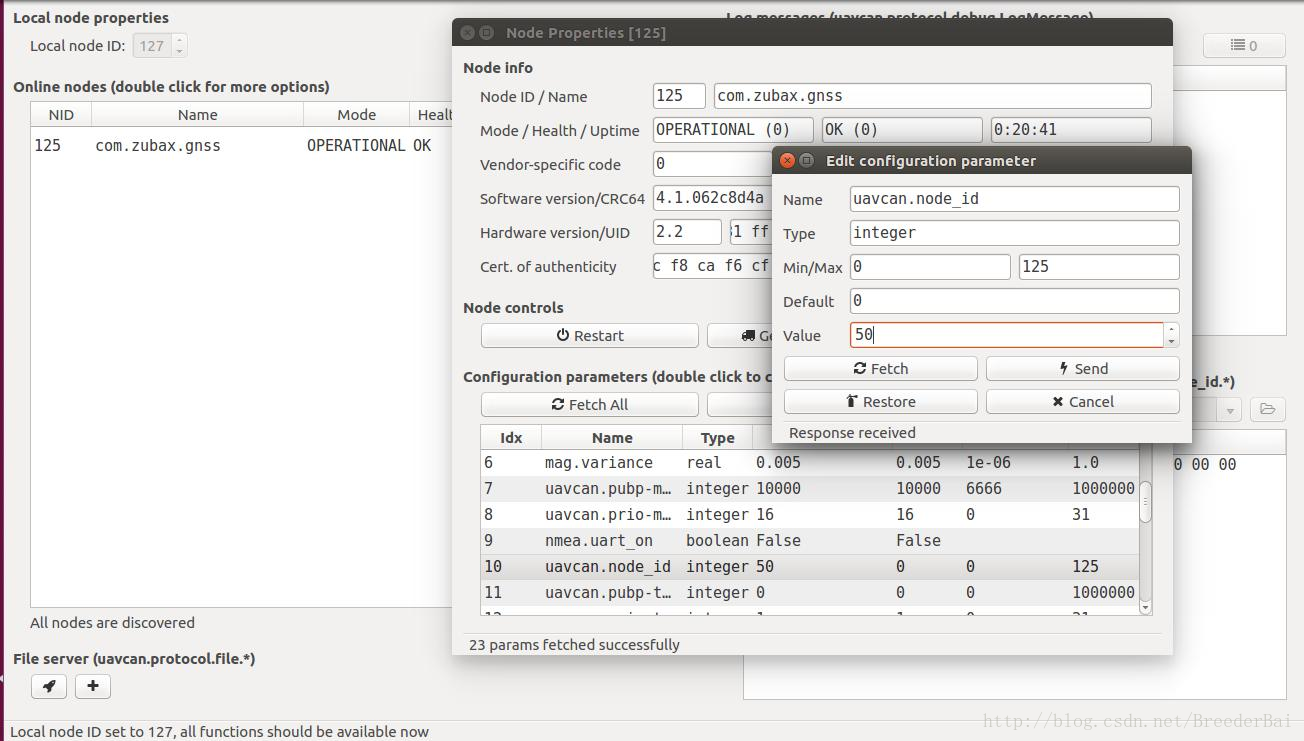The width and height of the screenshot is (1304, 741).
Task: Click the parameters table vertical scrollbar
Action: [x=1145, y=500]
